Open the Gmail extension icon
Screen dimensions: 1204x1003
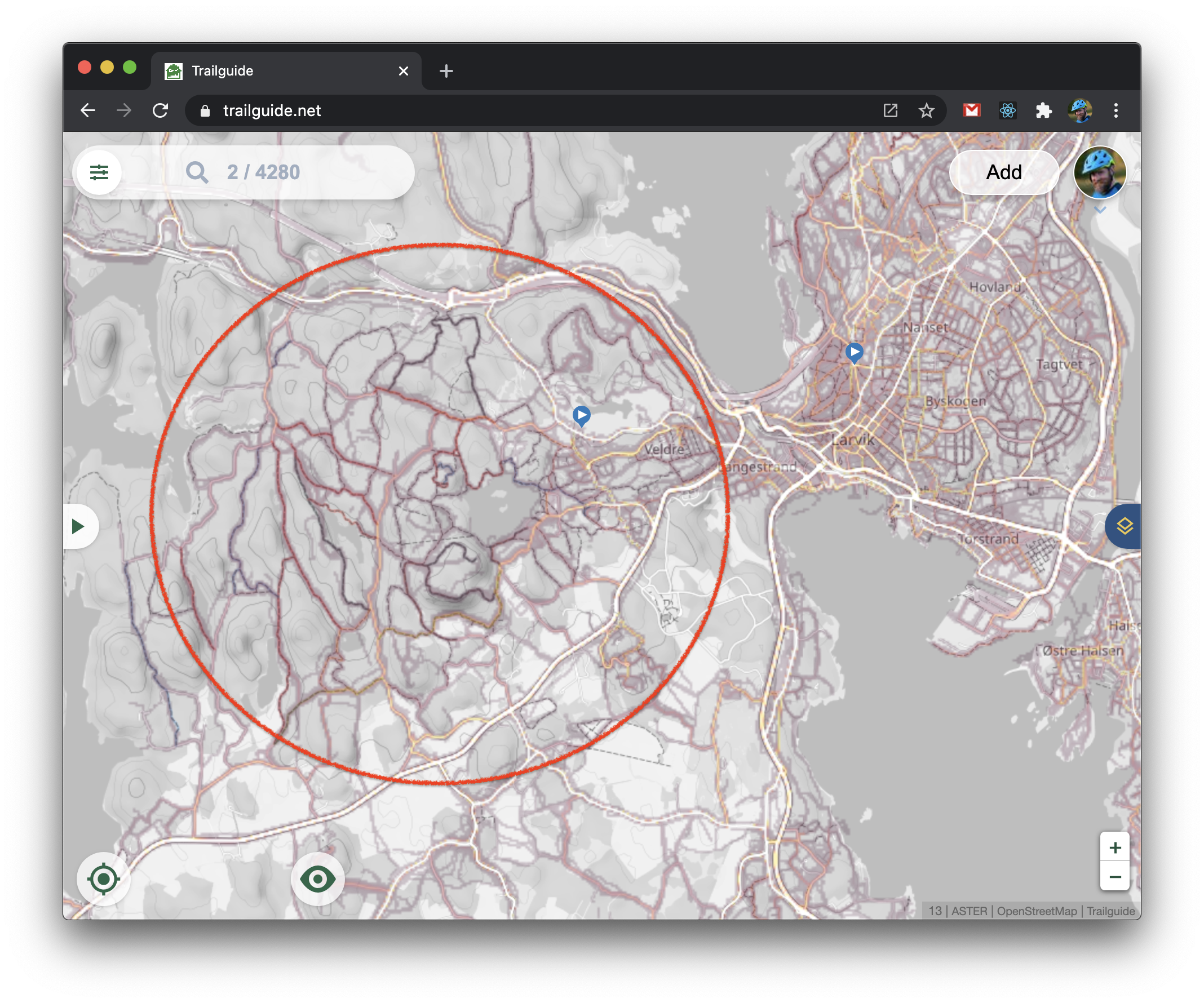tap(971, 110)
